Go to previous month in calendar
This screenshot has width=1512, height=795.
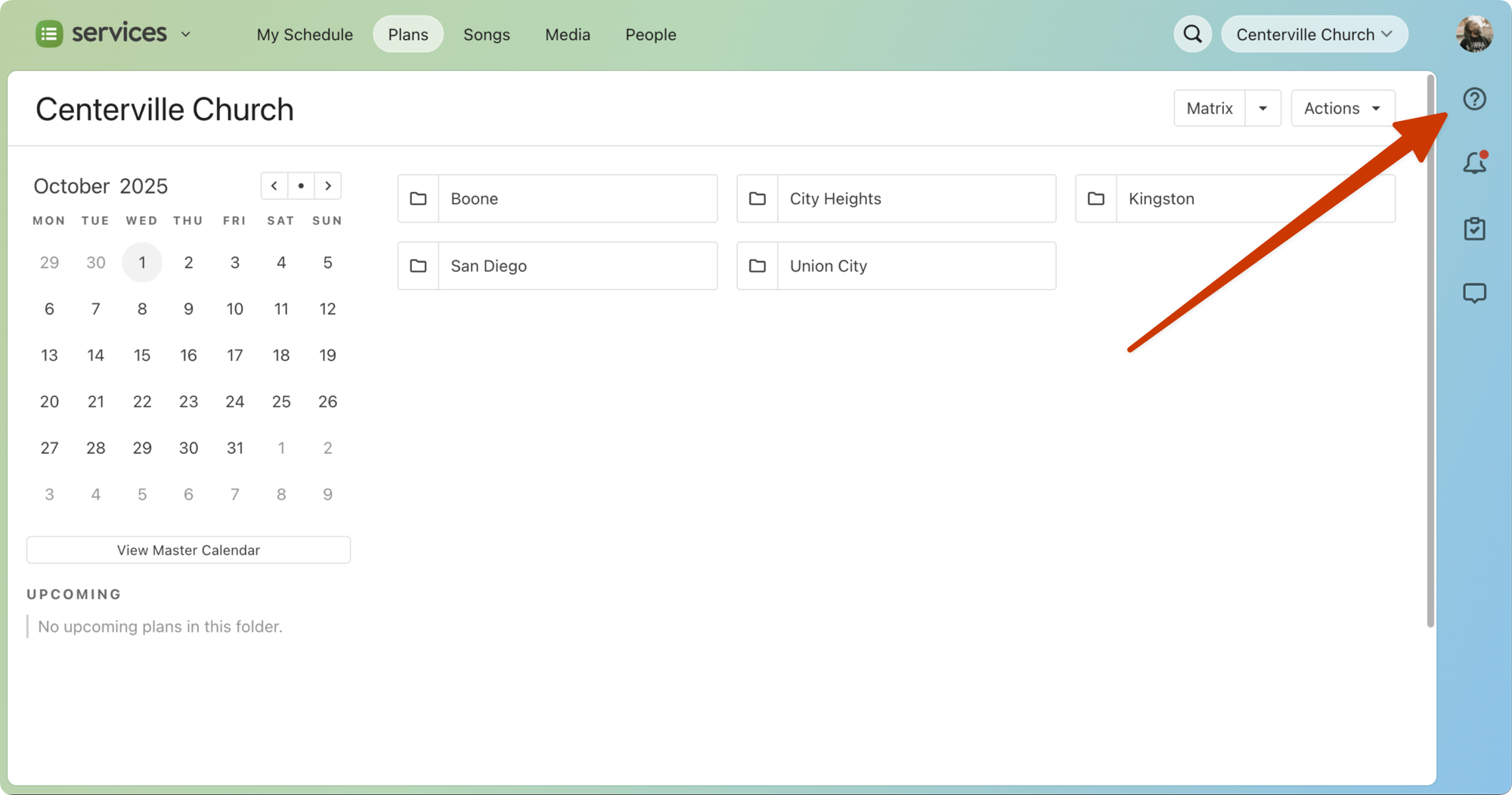(x=274, y=186)
